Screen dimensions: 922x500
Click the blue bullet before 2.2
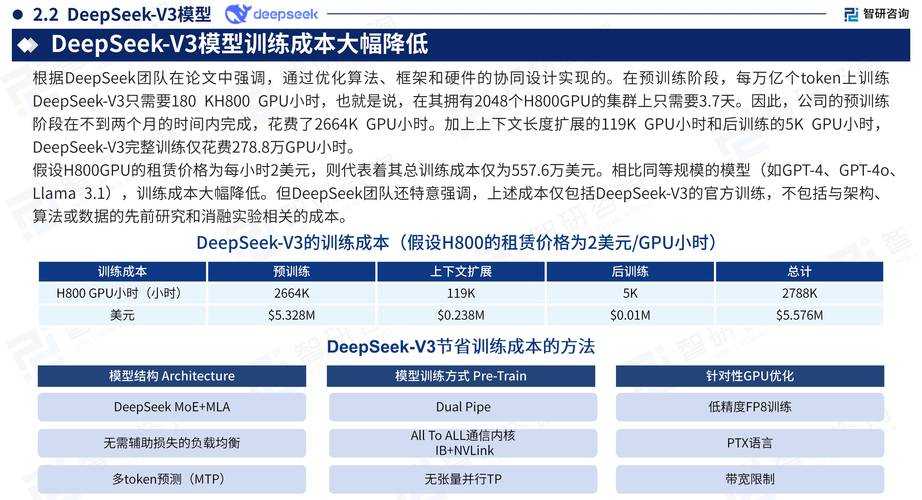coord(18,14)
